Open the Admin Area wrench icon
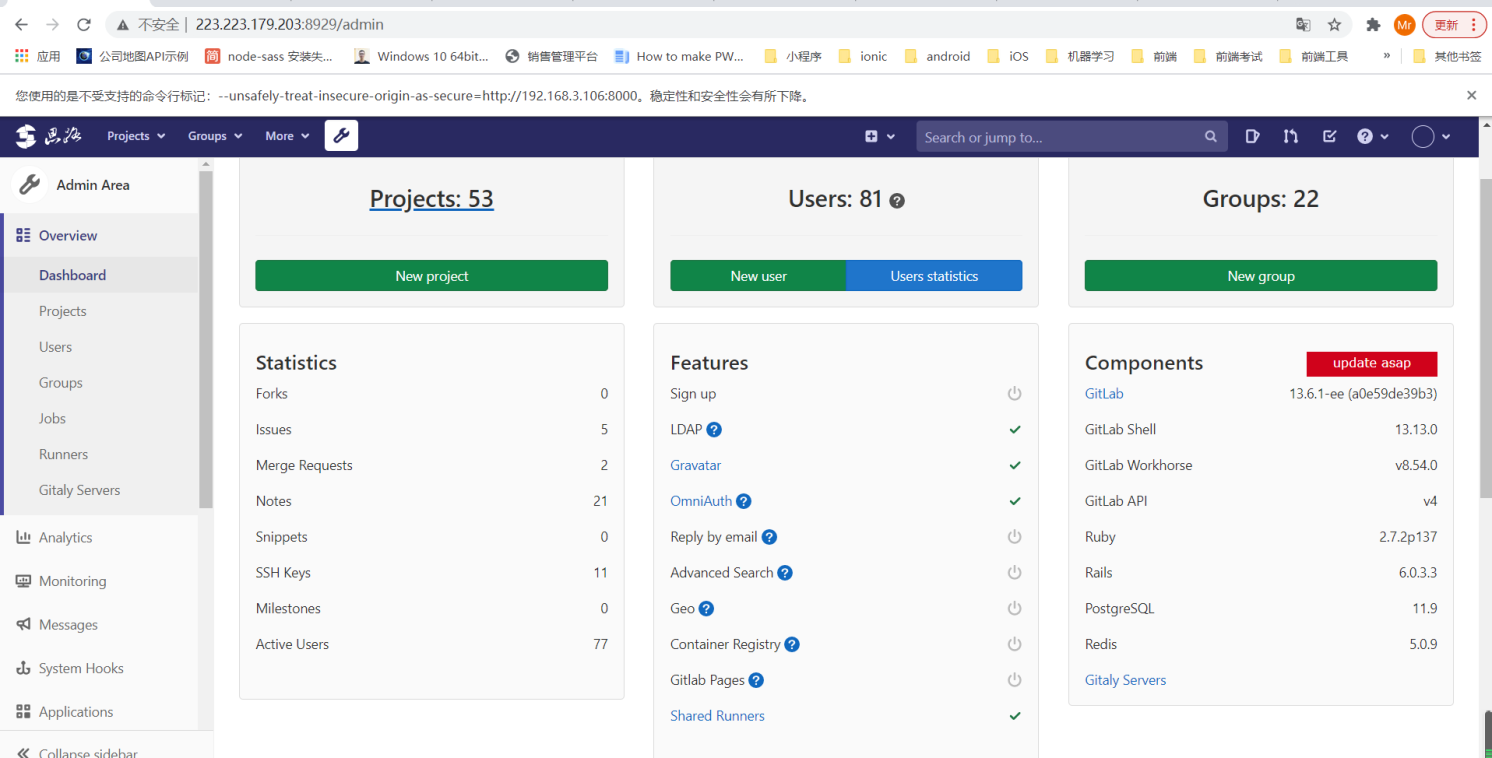This screenshot has width=1492, height=758. (341, 136)
